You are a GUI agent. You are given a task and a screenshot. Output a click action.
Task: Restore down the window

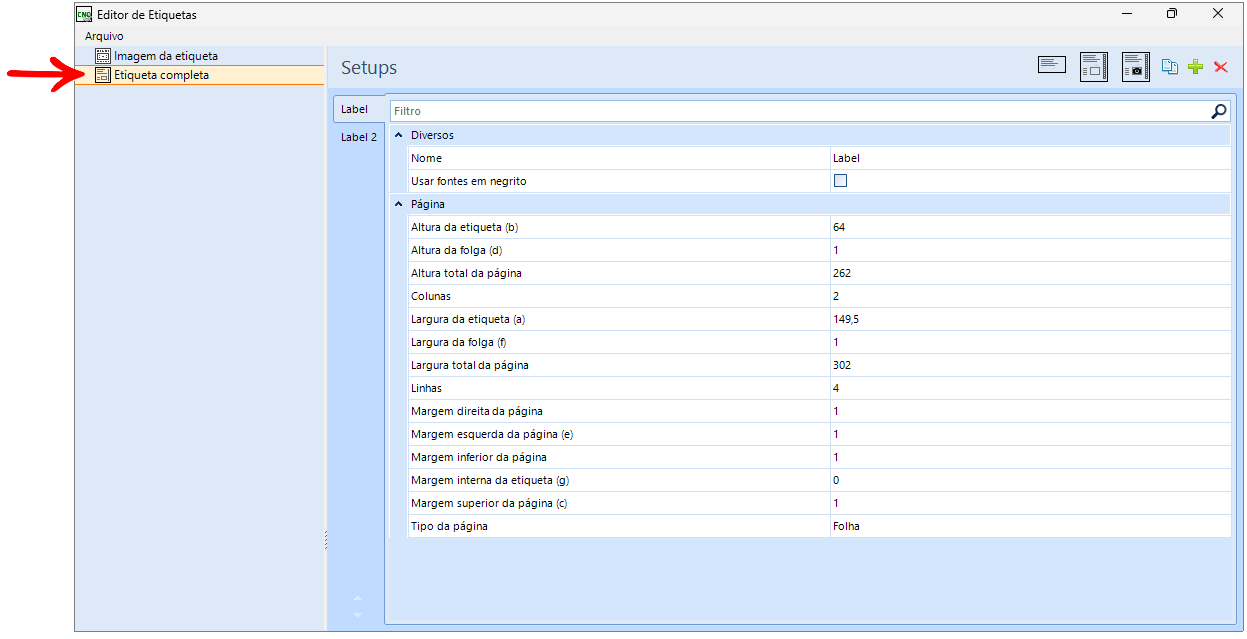(x=1171, y=14)
